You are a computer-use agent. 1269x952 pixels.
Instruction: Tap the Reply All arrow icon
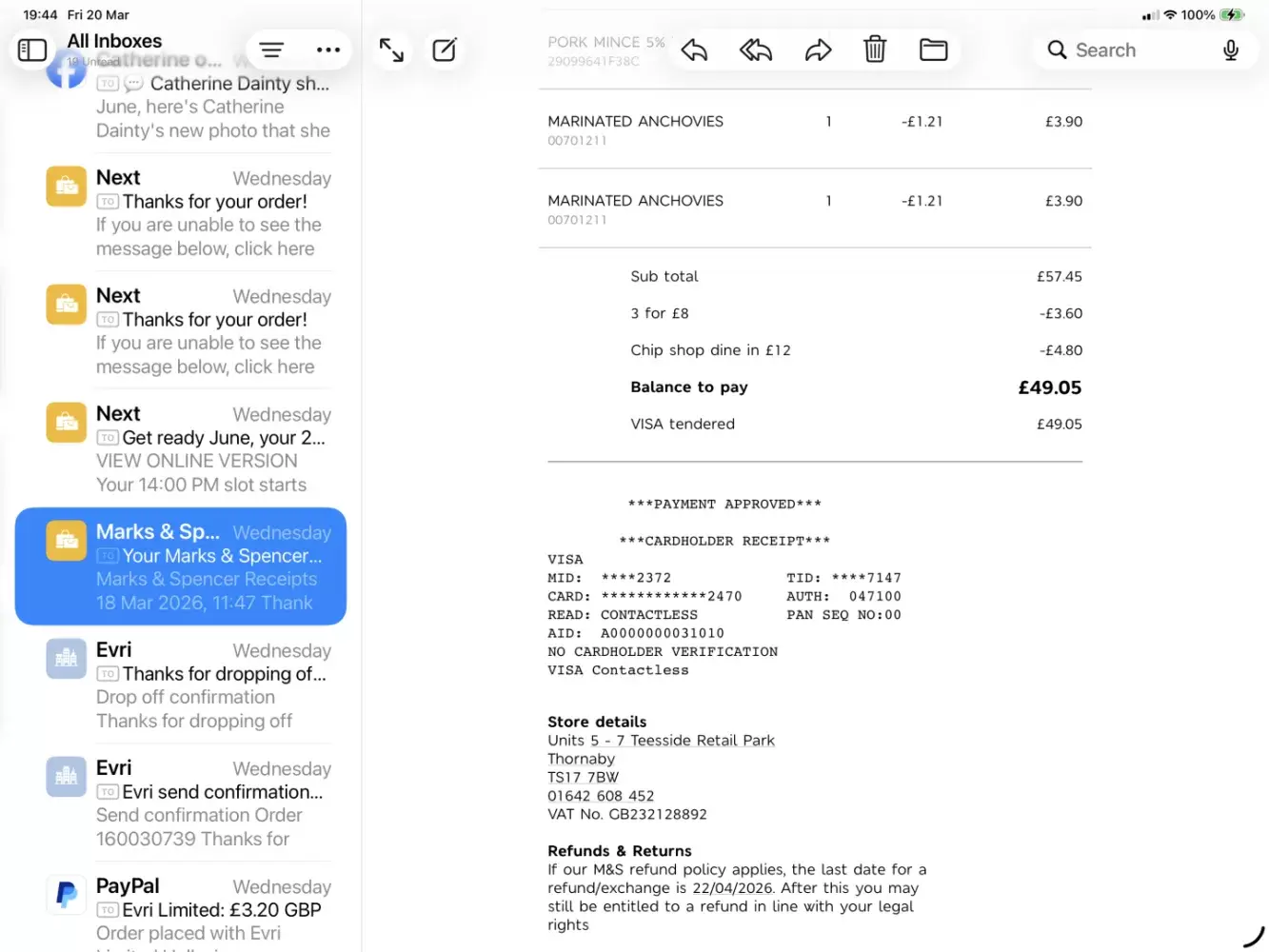[756, 50]
